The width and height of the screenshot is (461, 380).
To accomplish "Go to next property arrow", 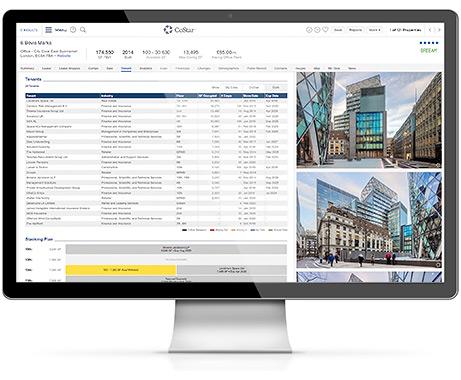I will coord(439,30).
